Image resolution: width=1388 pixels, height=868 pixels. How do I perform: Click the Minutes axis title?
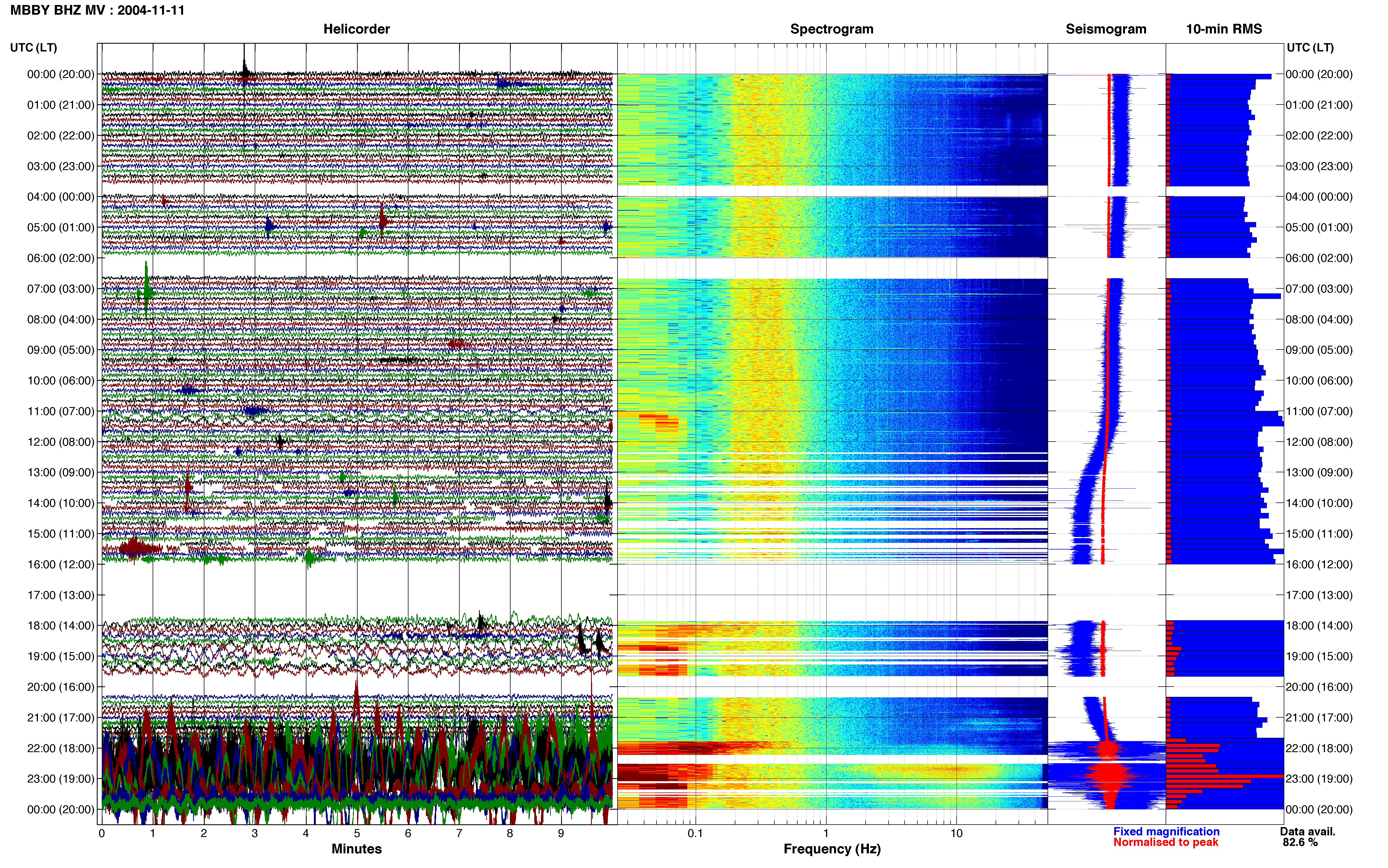(x=356, y=848)
